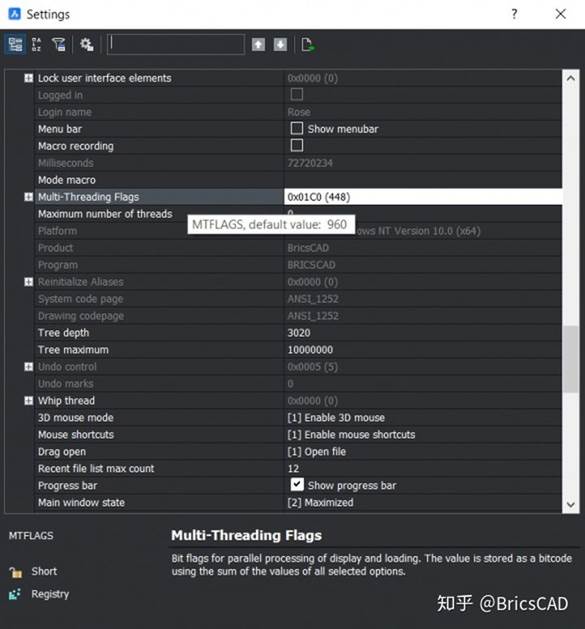
Task: Click into the settings search field
Action: (176, 44)
